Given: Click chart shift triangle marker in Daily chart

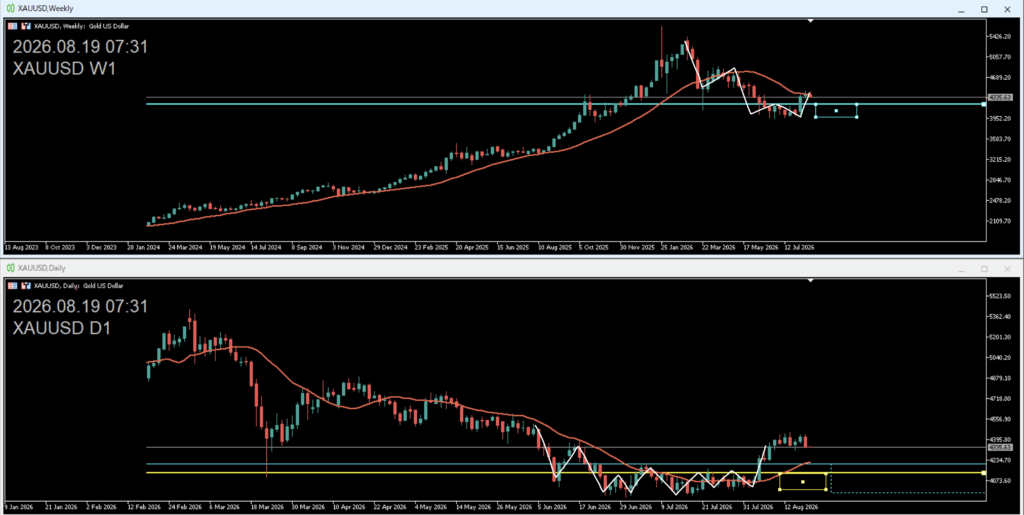Looking at the screenshot, I should [810, 280].
